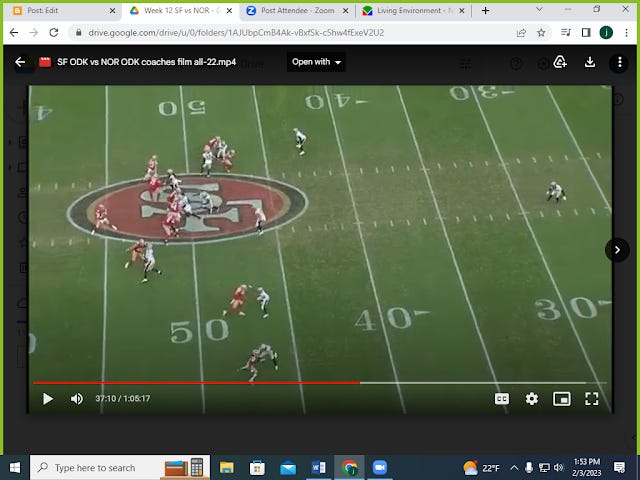Open Microsoft Store from taskbar
This screenshot has height=480, width=640.
tap(257, 468)
